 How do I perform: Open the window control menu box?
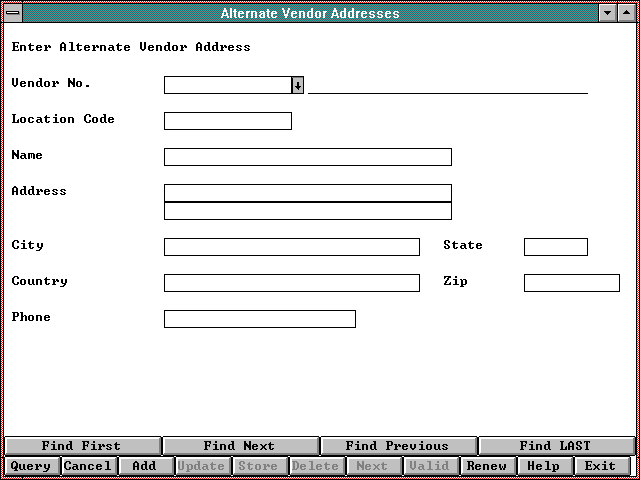tap(11, 13)
